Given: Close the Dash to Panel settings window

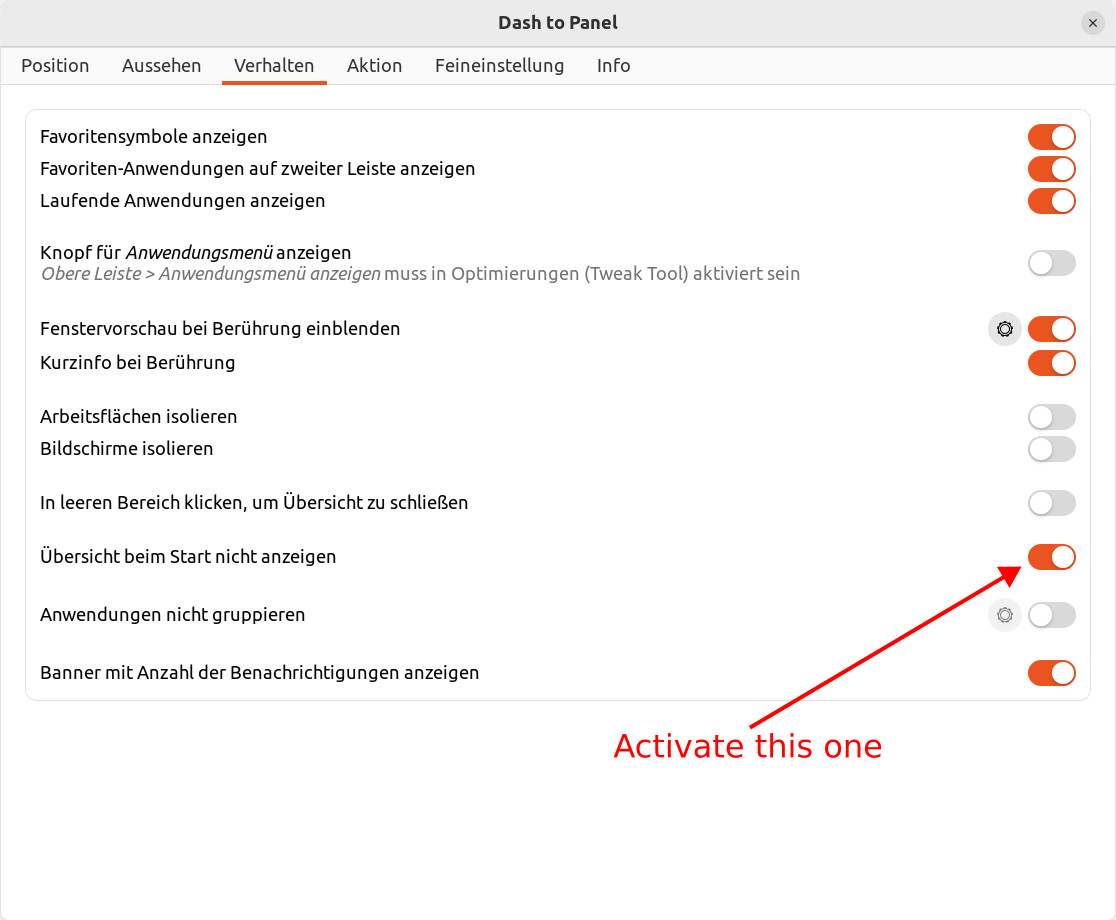Looking at the screenshot, I should 1092,22.
